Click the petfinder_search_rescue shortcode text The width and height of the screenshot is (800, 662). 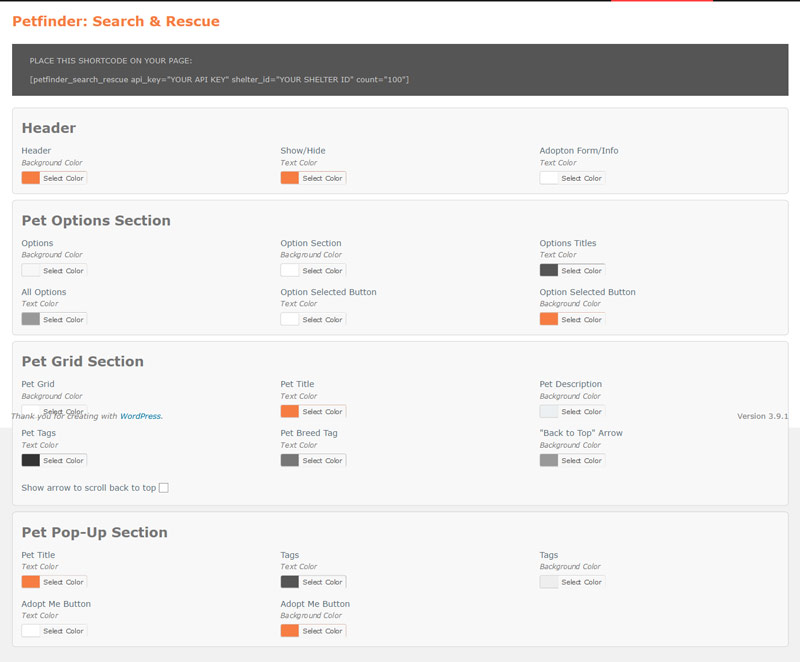coord(219,80)
